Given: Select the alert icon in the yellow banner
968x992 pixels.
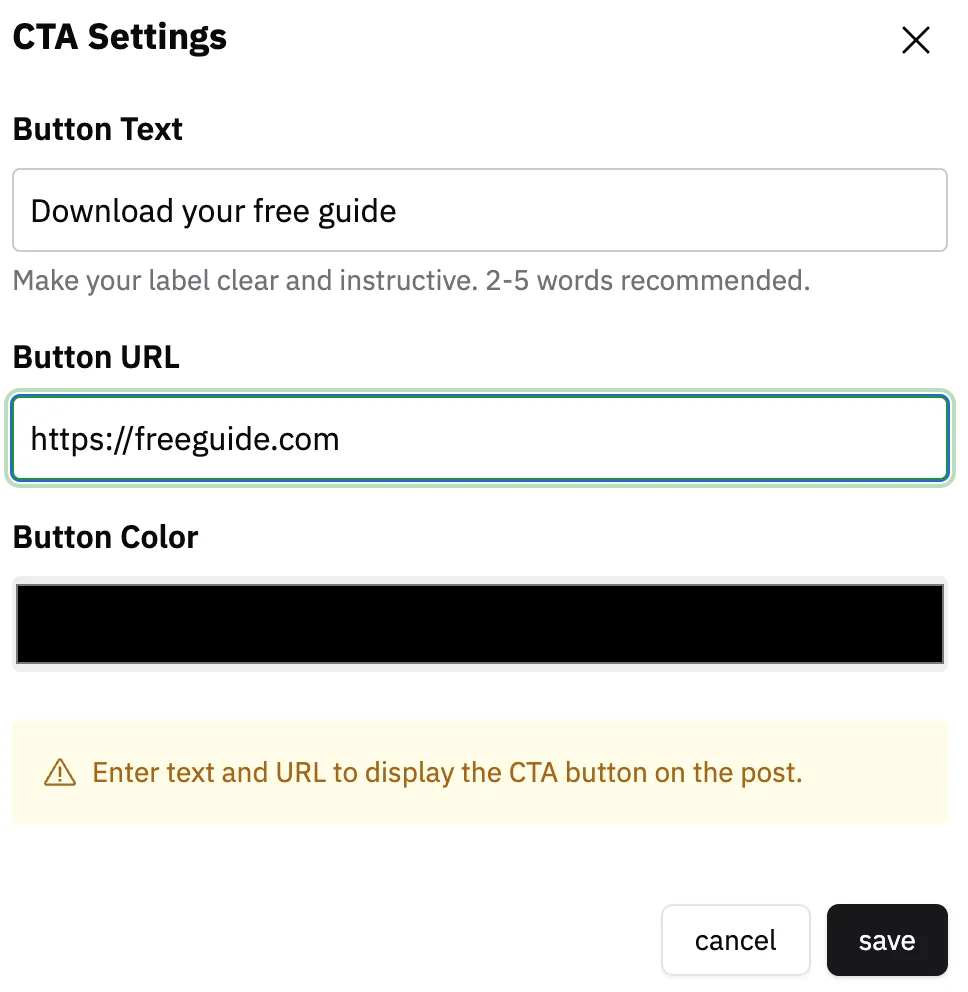Looking at the screenshot, I should click(x=61, y=772).
